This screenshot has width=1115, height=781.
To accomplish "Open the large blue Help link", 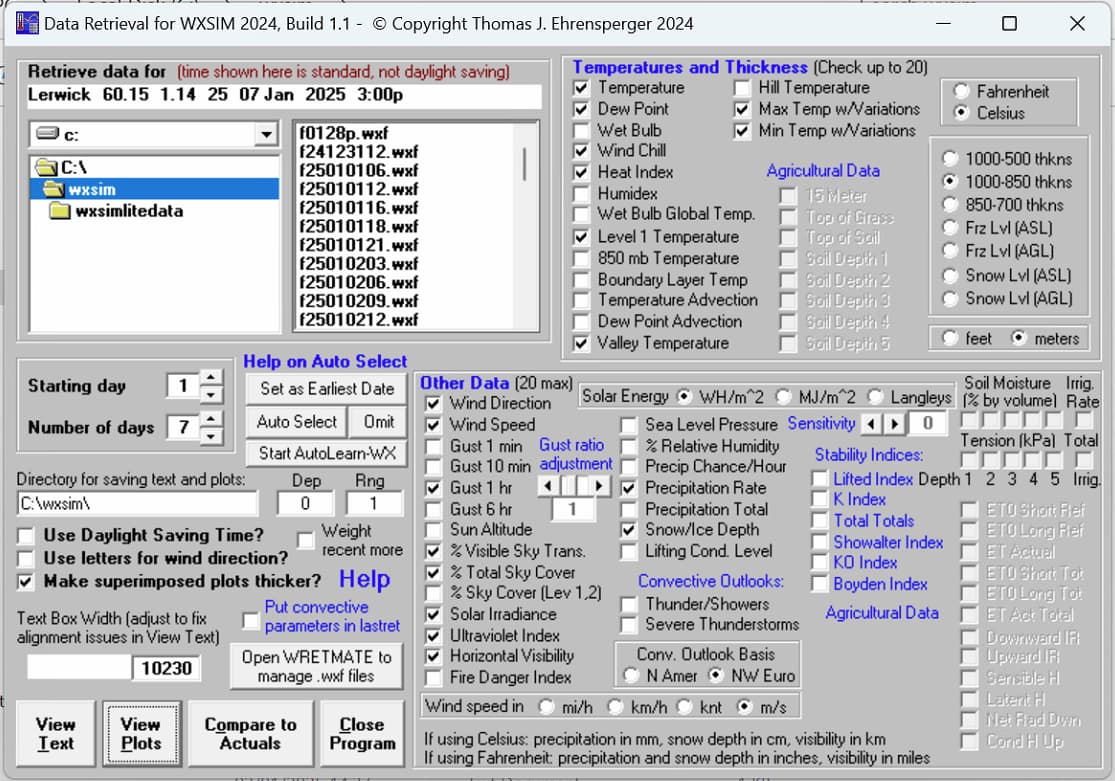I will (364, 579).
